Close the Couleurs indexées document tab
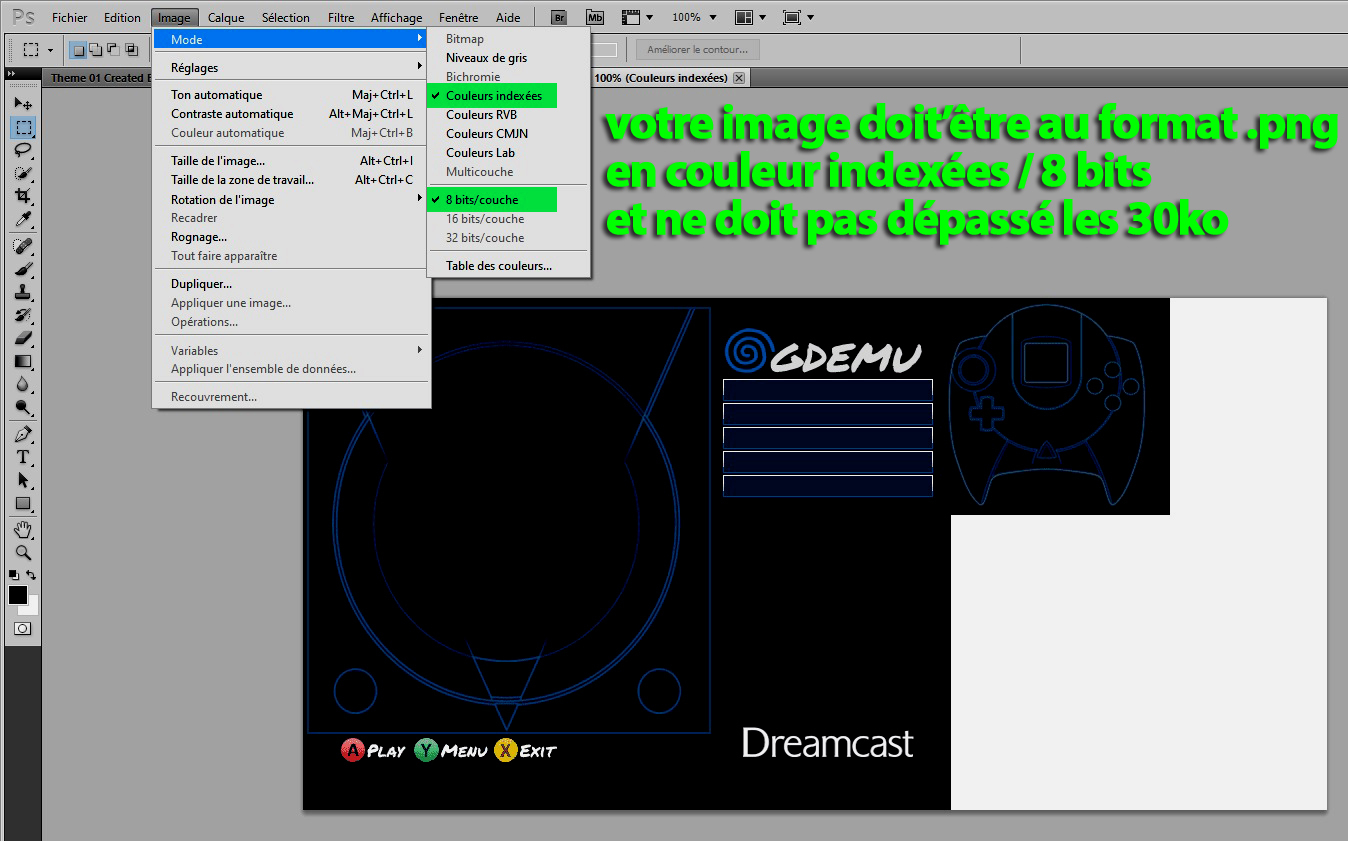This screenshot has height=841, width=1348. coord(739,78)
